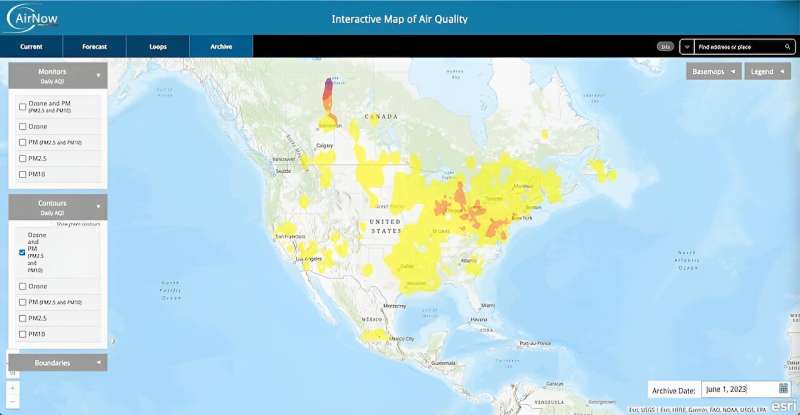Enable Monitors Ozone and PM checkbox
Image resolution: width=800 pixels, height=415 pixels.
tap(23, 106)
